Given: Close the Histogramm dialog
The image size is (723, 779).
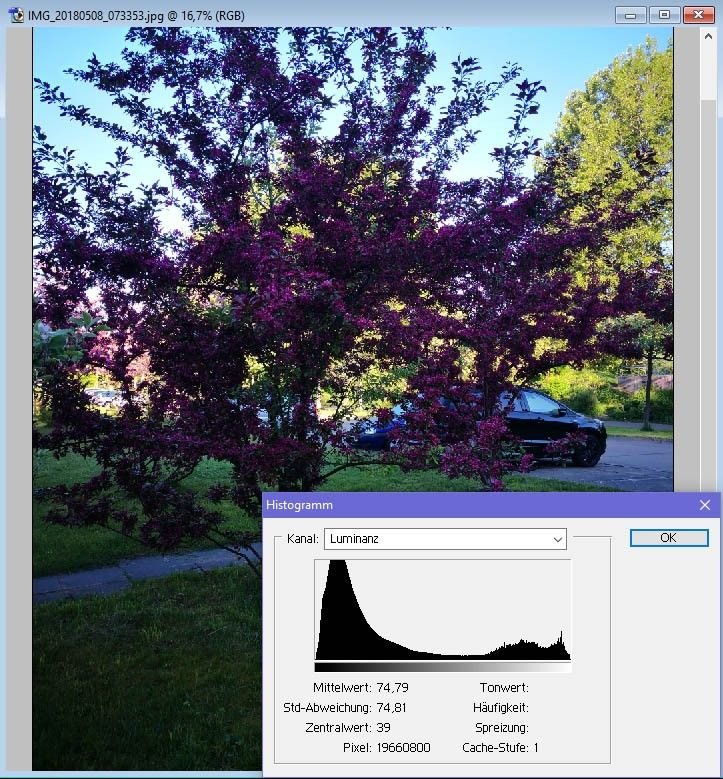Looking at the screenshot, I should pos(705,505).
